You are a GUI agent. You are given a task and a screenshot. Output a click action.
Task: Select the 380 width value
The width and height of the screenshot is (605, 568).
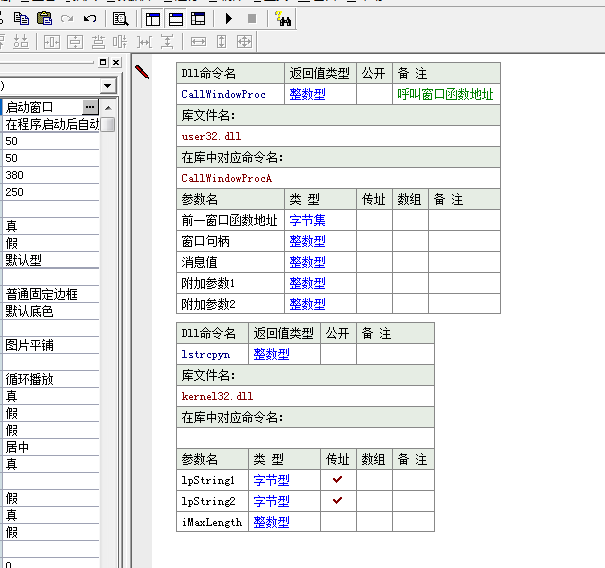[51, 175]
